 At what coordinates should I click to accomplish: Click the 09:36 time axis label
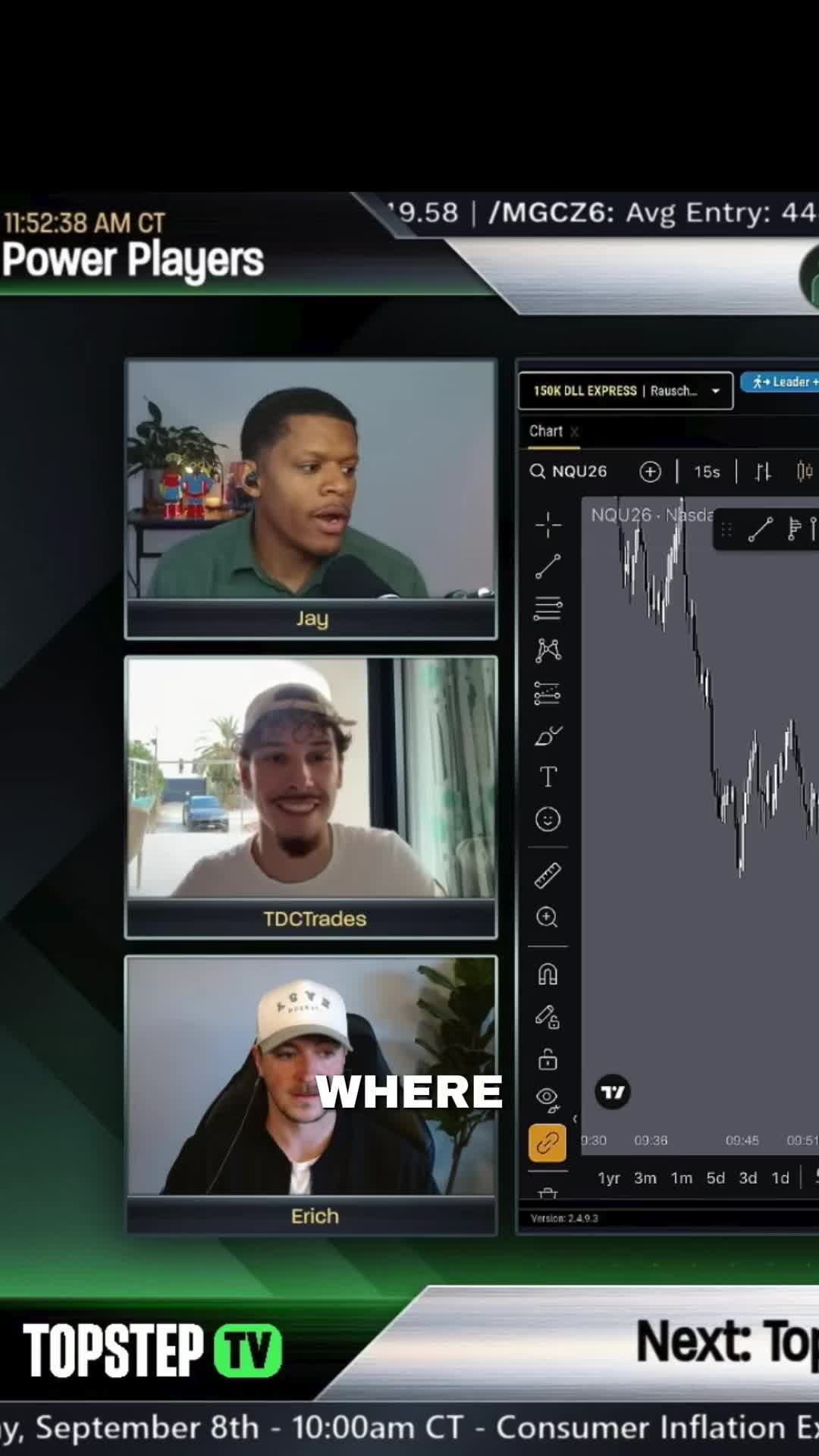click(x=651, y=1141)
